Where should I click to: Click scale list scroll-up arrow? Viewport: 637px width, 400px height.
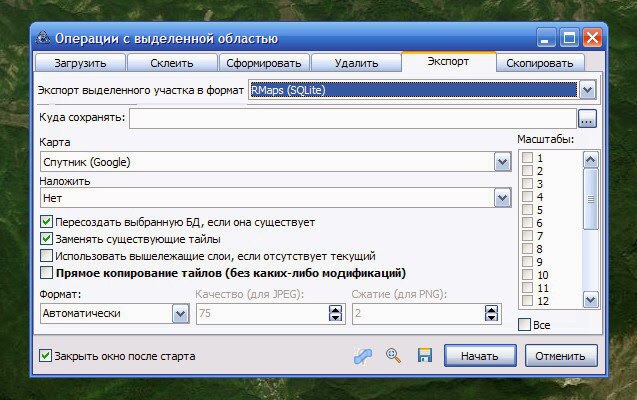pyautogui.click(x=590, y=160)
